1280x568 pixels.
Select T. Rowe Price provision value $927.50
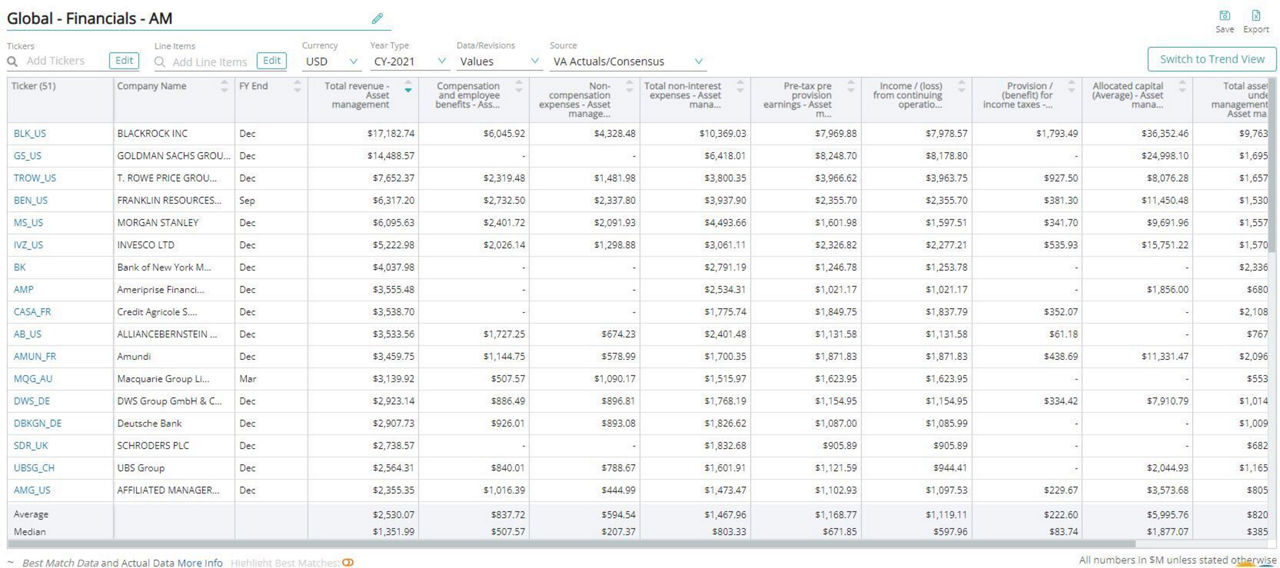pyautogui.click(x=1059, y=178)
